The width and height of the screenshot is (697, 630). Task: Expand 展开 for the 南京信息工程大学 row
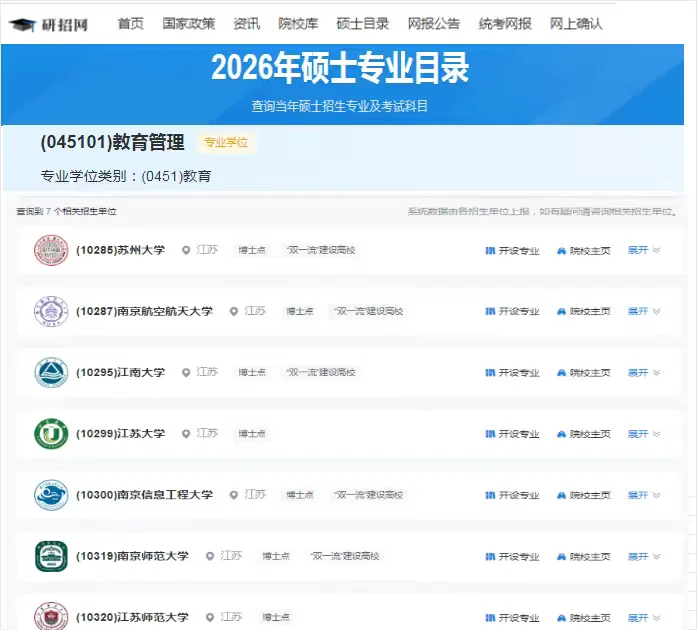click(644, 495)
